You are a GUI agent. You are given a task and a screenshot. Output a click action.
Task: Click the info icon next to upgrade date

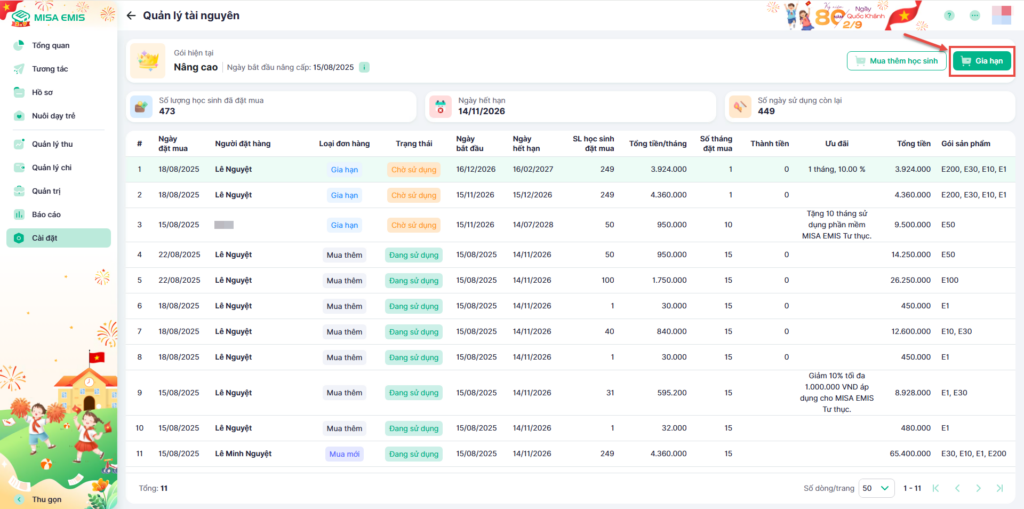tap(364, 67)
